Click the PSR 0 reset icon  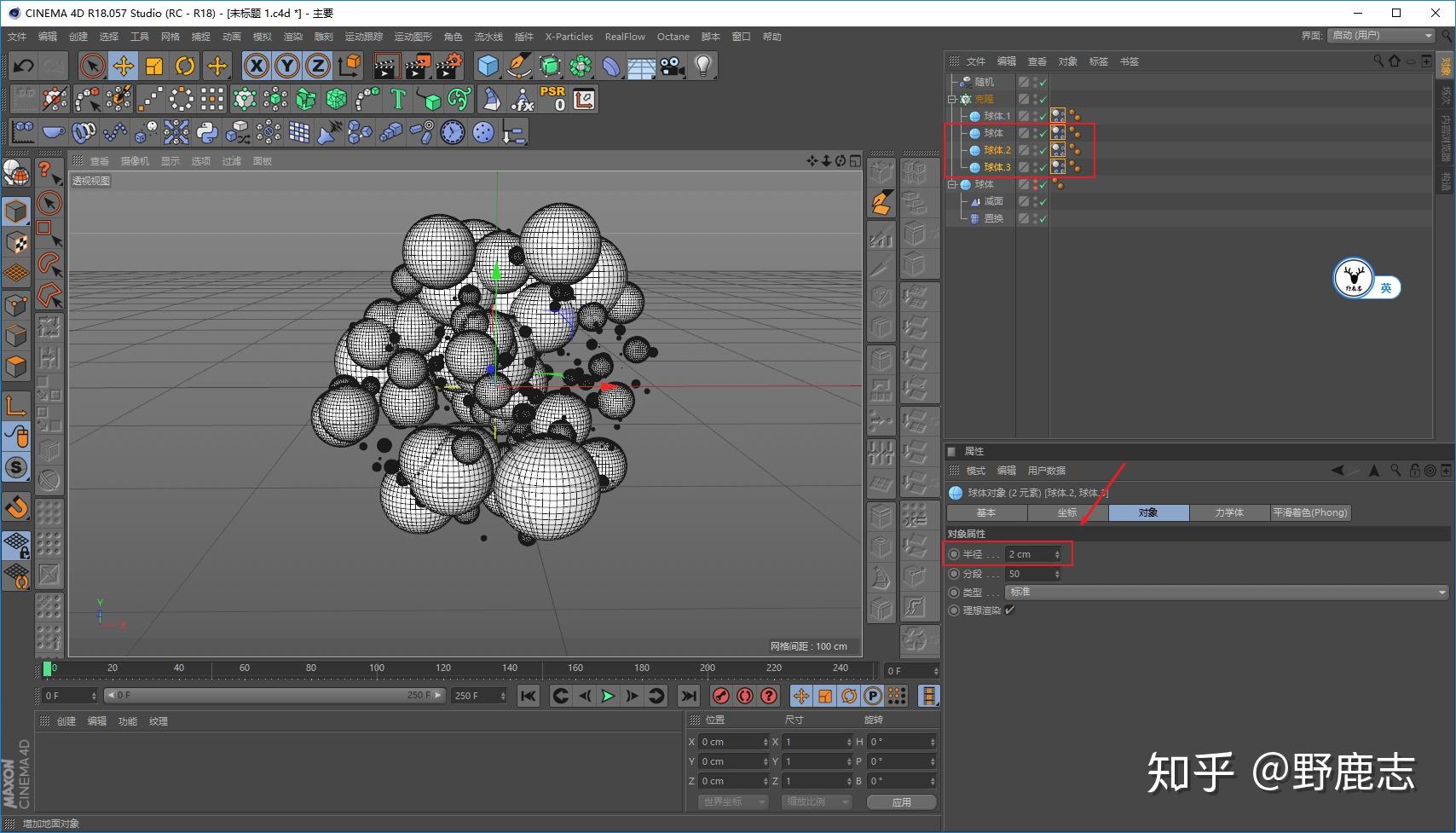(x=552, y=99)
